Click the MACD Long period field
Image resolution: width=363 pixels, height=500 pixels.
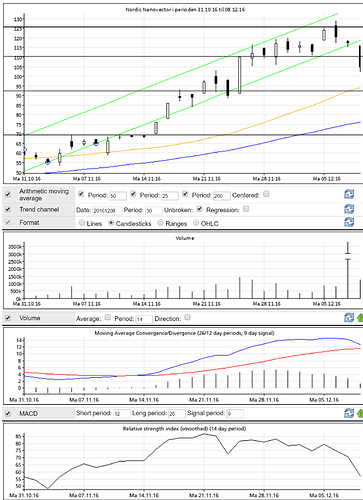(177, 414)
